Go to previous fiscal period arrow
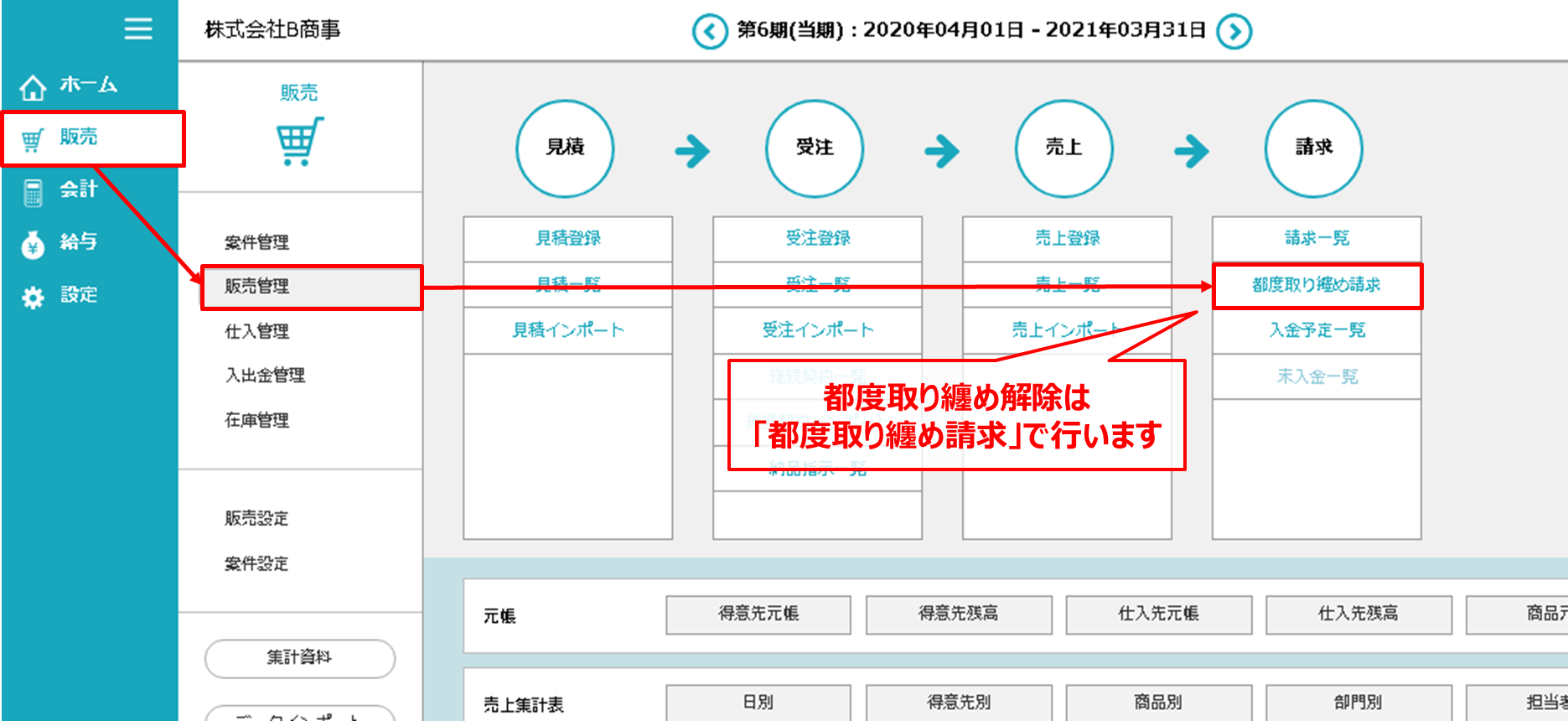The width and height of the screenshot is (1568, 721). point(710,31)
